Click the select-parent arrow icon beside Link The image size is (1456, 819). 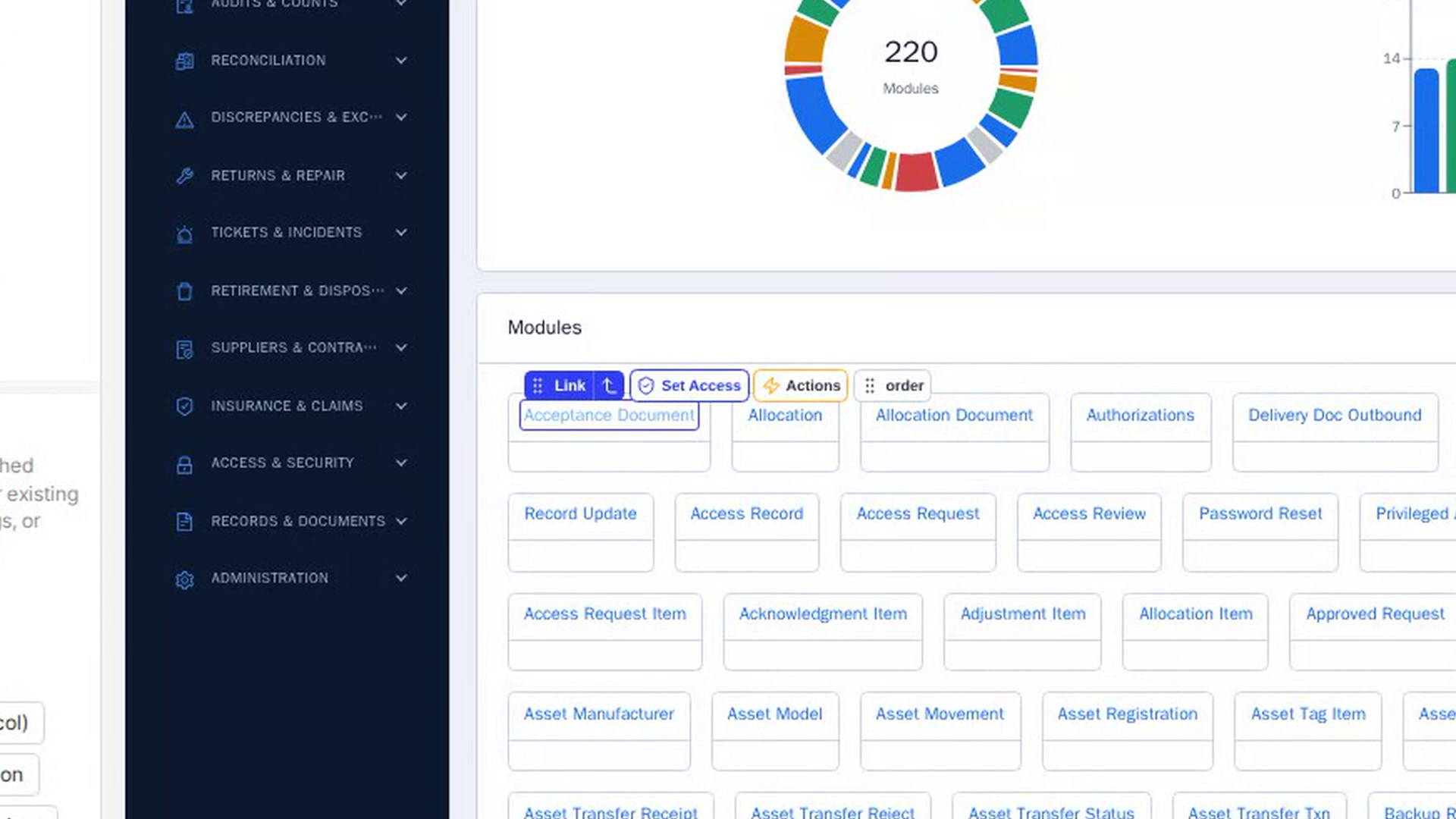click(609, 386)
